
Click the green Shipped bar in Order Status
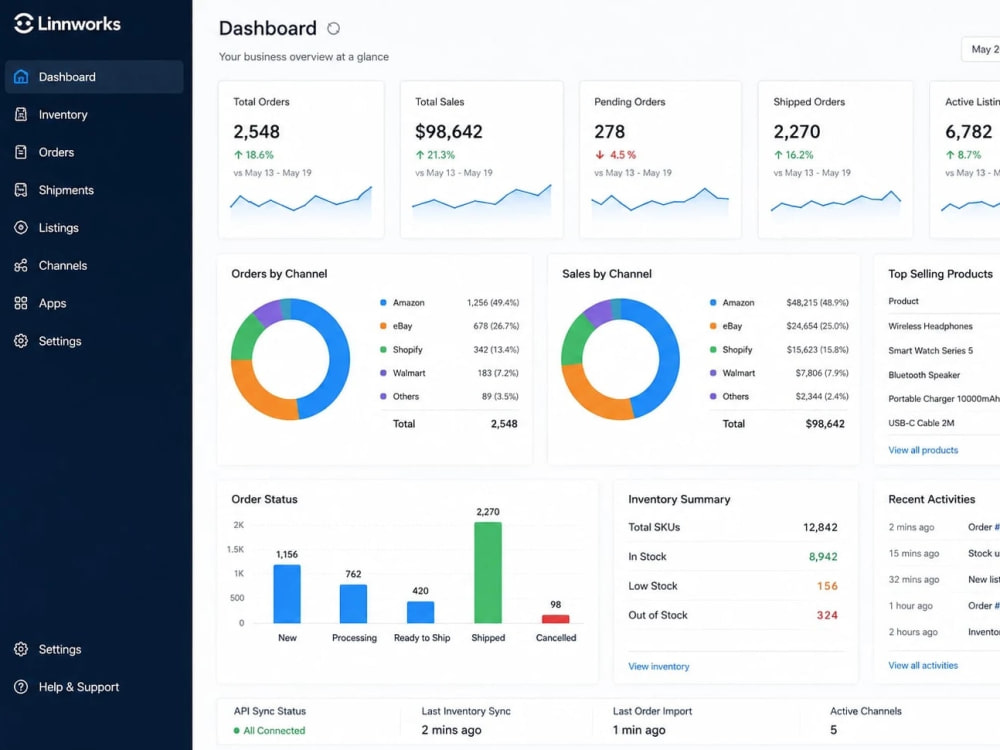point(488,573)
